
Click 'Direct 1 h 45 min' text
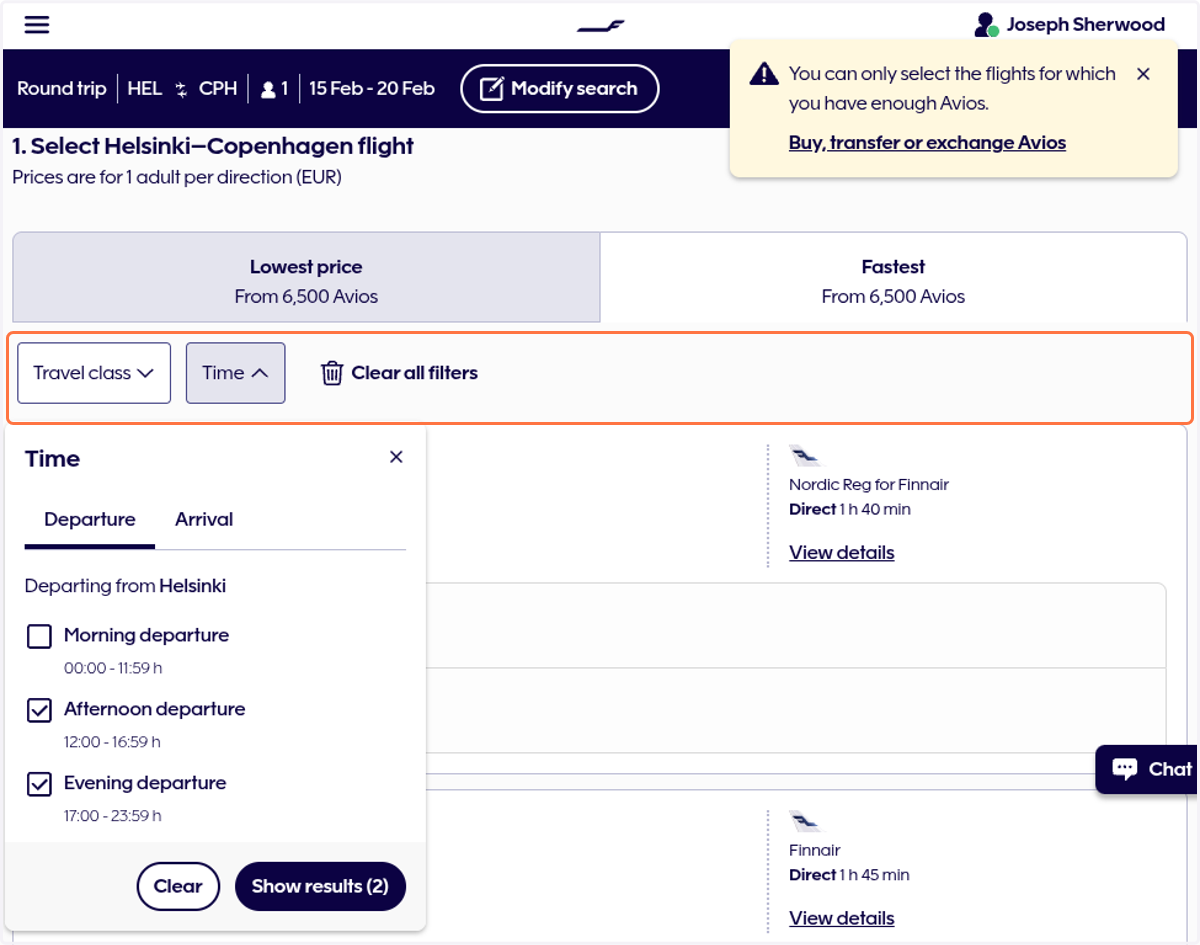pos(850,875)
